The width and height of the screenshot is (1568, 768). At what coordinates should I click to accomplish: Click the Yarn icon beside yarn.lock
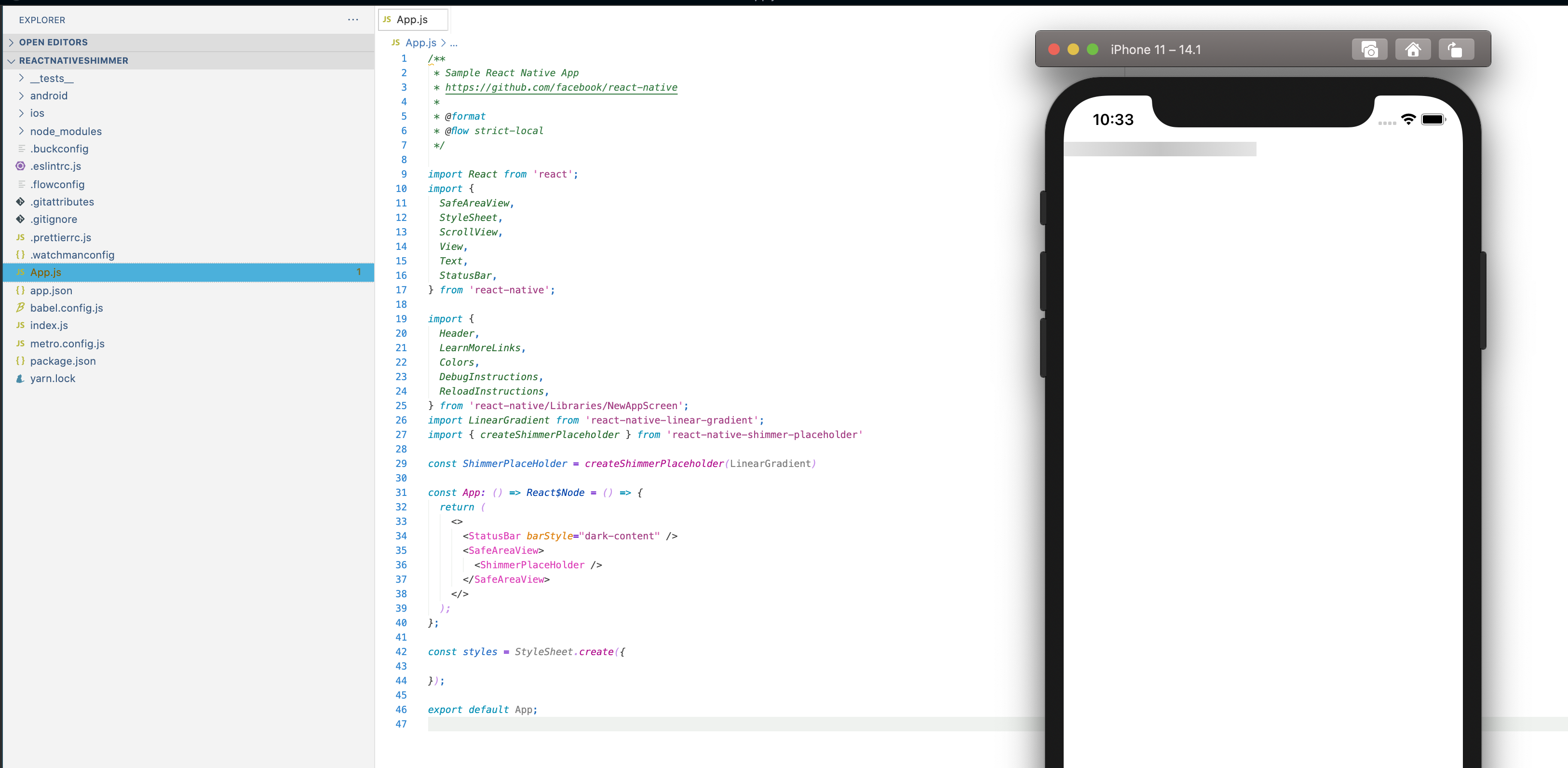click(20, 378)
